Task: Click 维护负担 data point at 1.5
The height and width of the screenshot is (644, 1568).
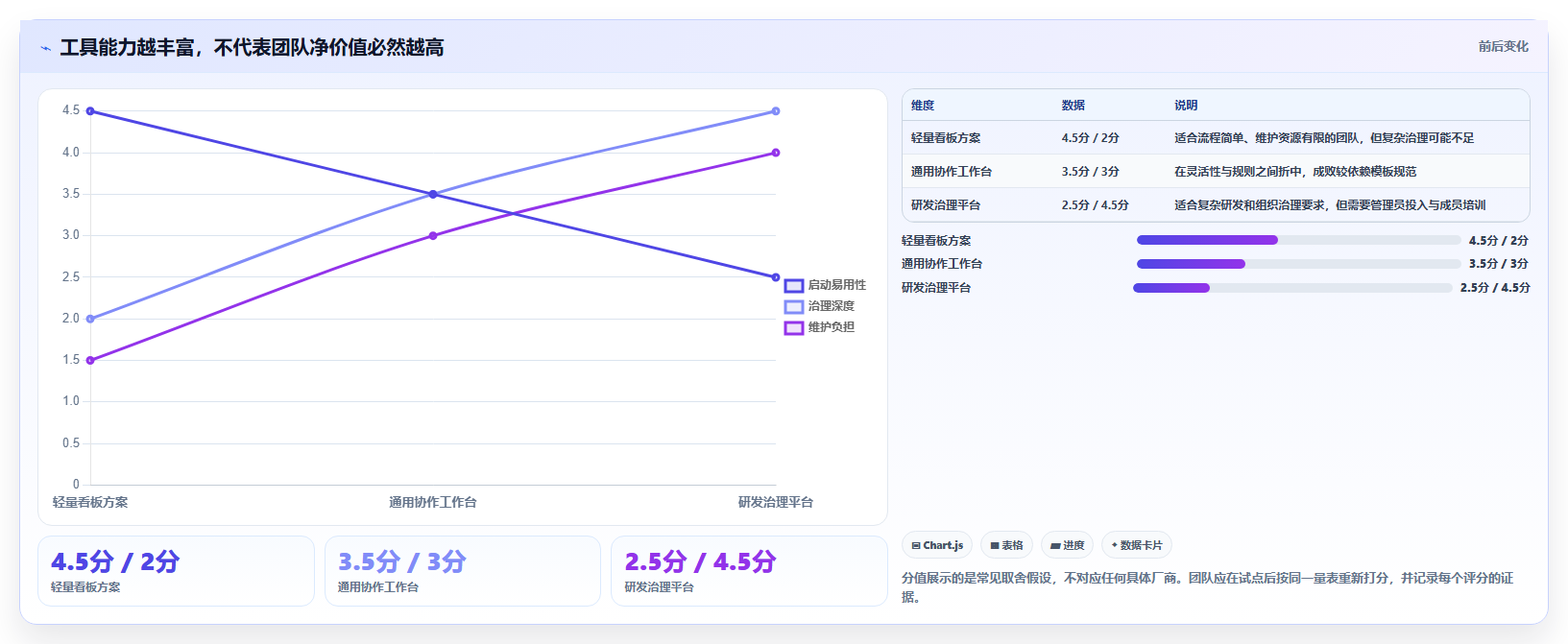Action: coord(90,361)
